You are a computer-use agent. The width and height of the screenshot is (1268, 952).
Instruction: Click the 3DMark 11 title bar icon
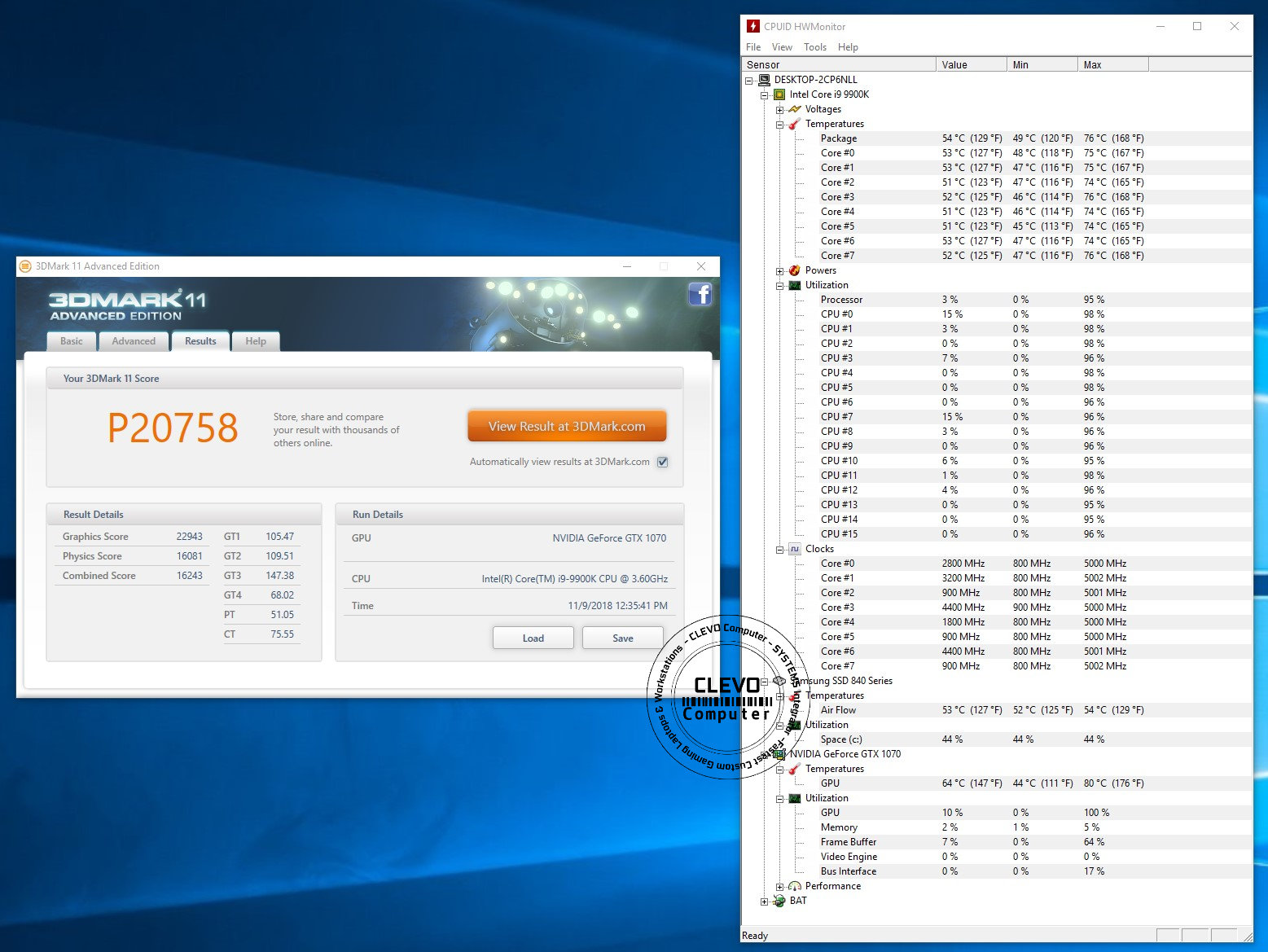(25, 266)
